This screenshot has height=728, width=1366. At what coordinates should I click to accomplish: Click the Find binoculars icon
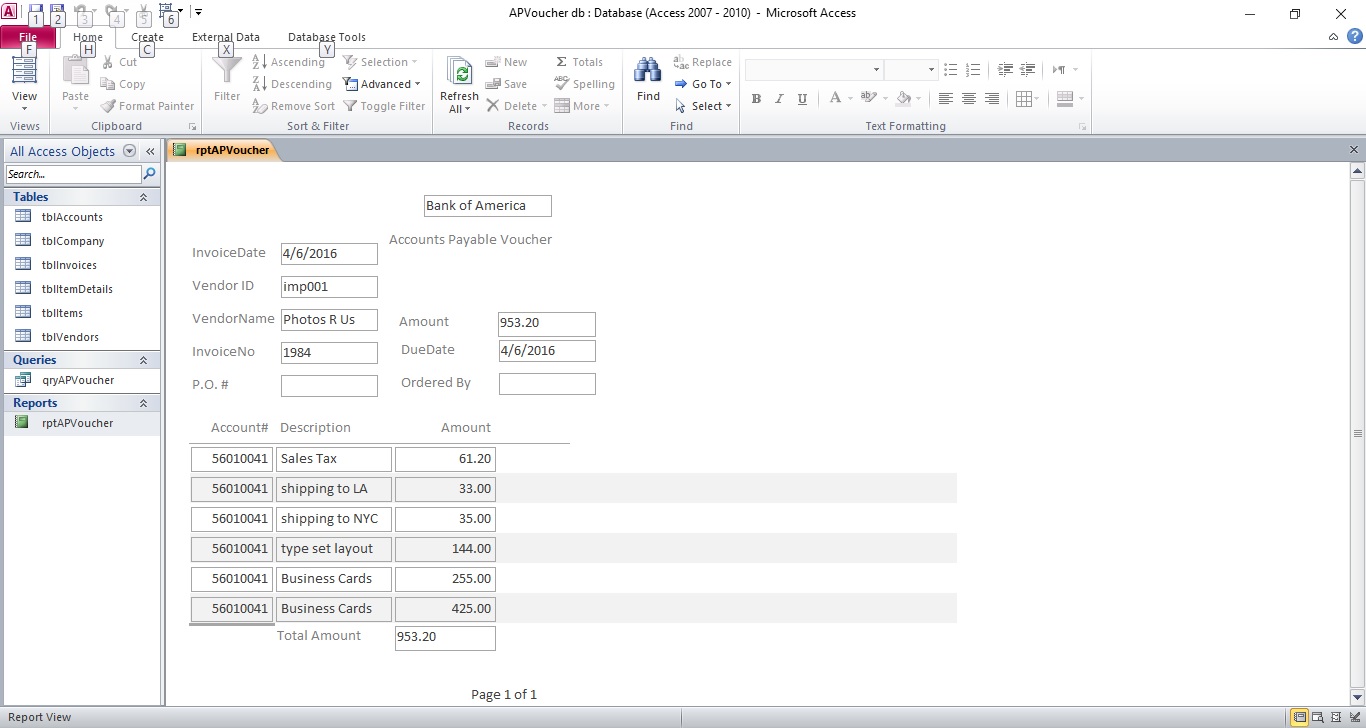tap(648, 71)
